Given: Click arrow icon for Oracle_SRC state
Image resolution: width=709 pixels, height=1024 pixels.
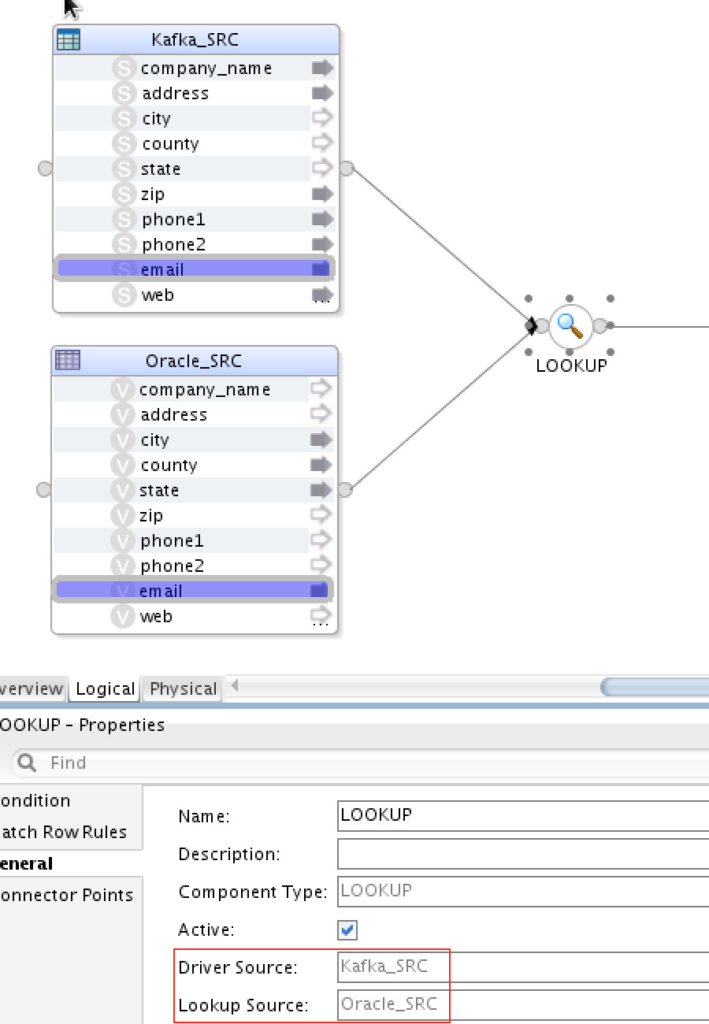Looking at the screenshot, I should 321,490.
